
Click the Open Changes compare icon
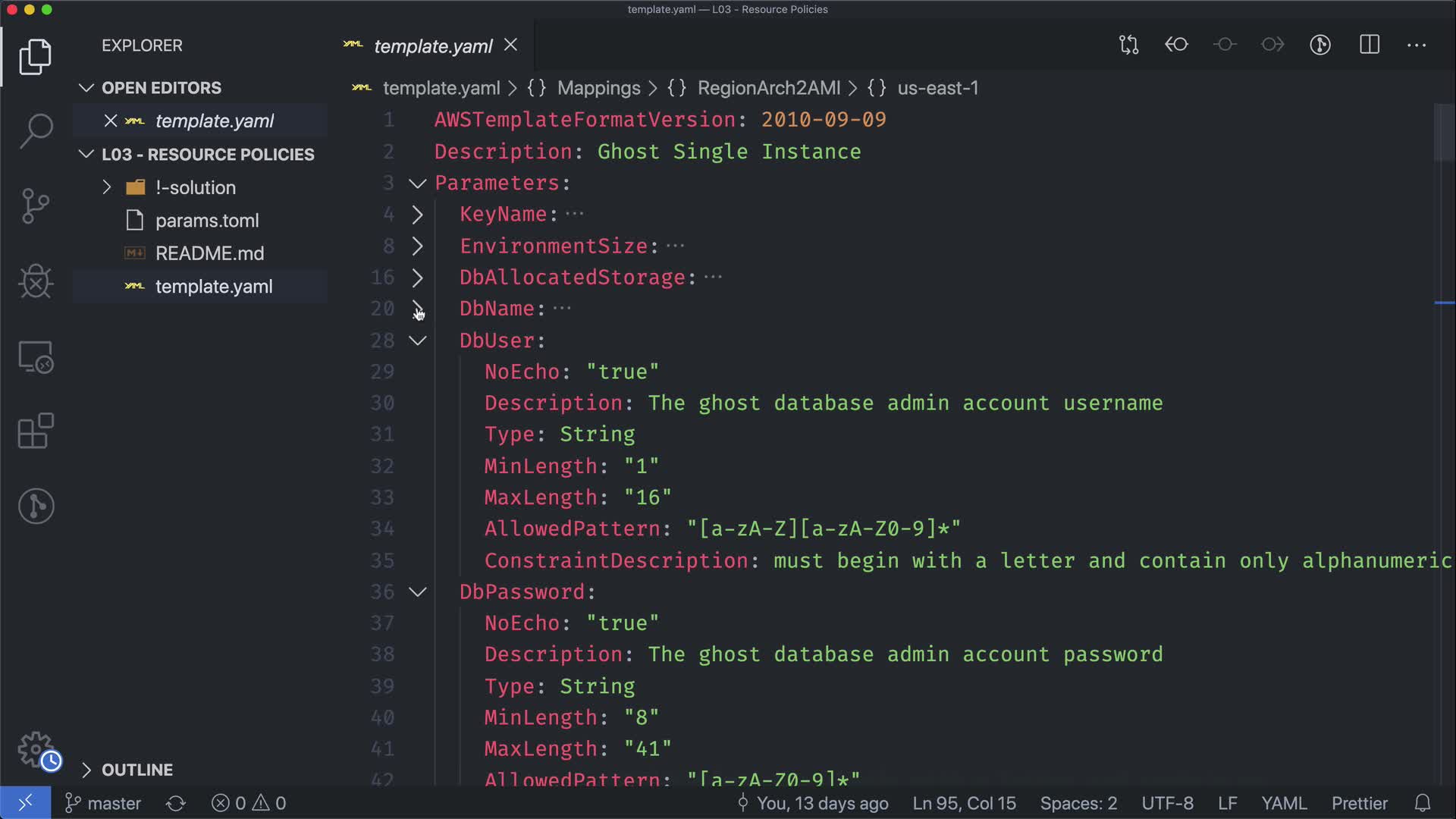(x=1128, y=45)
